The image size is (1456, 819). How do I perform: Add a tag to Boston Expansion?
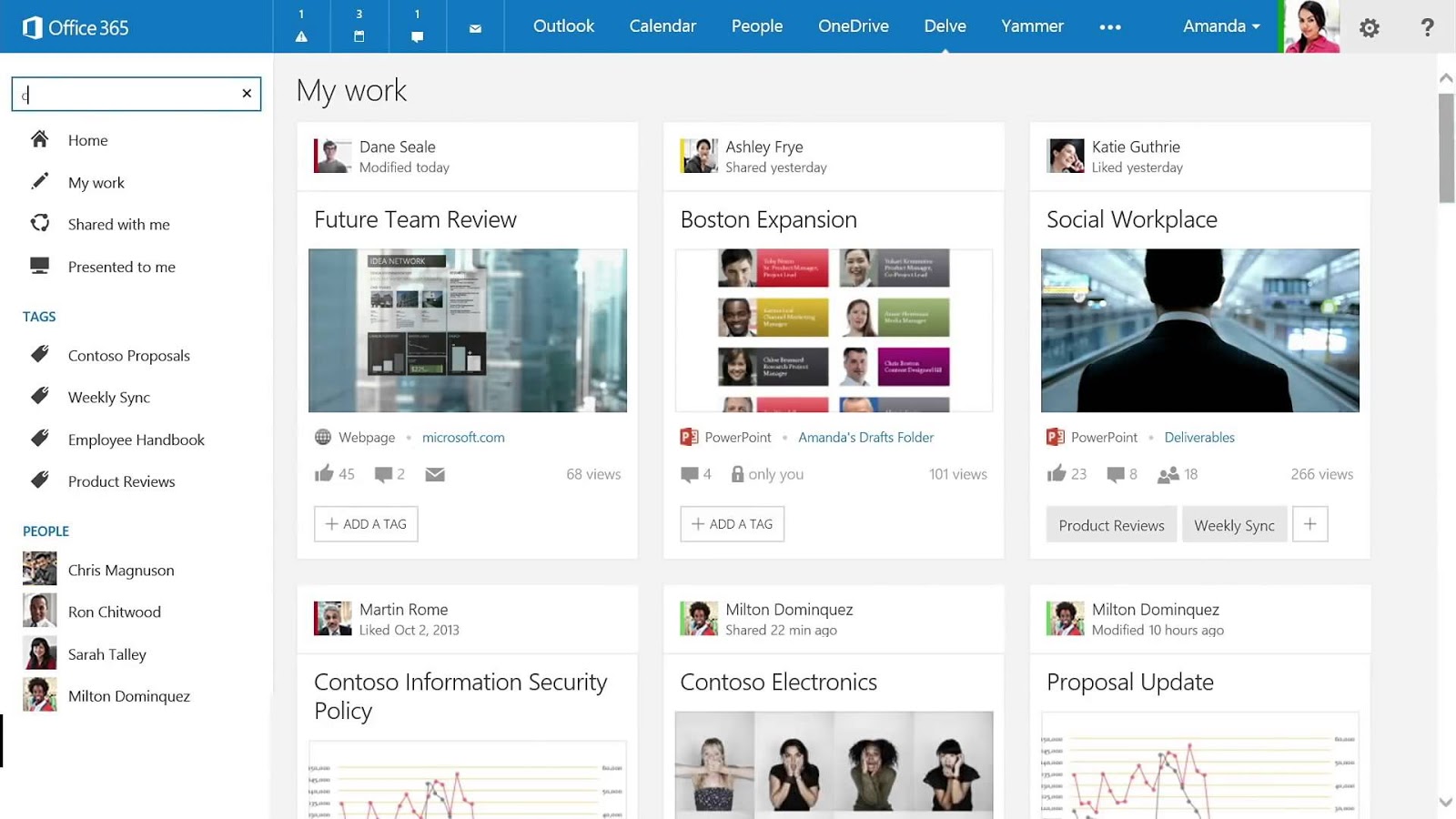(x=733, y=524)
